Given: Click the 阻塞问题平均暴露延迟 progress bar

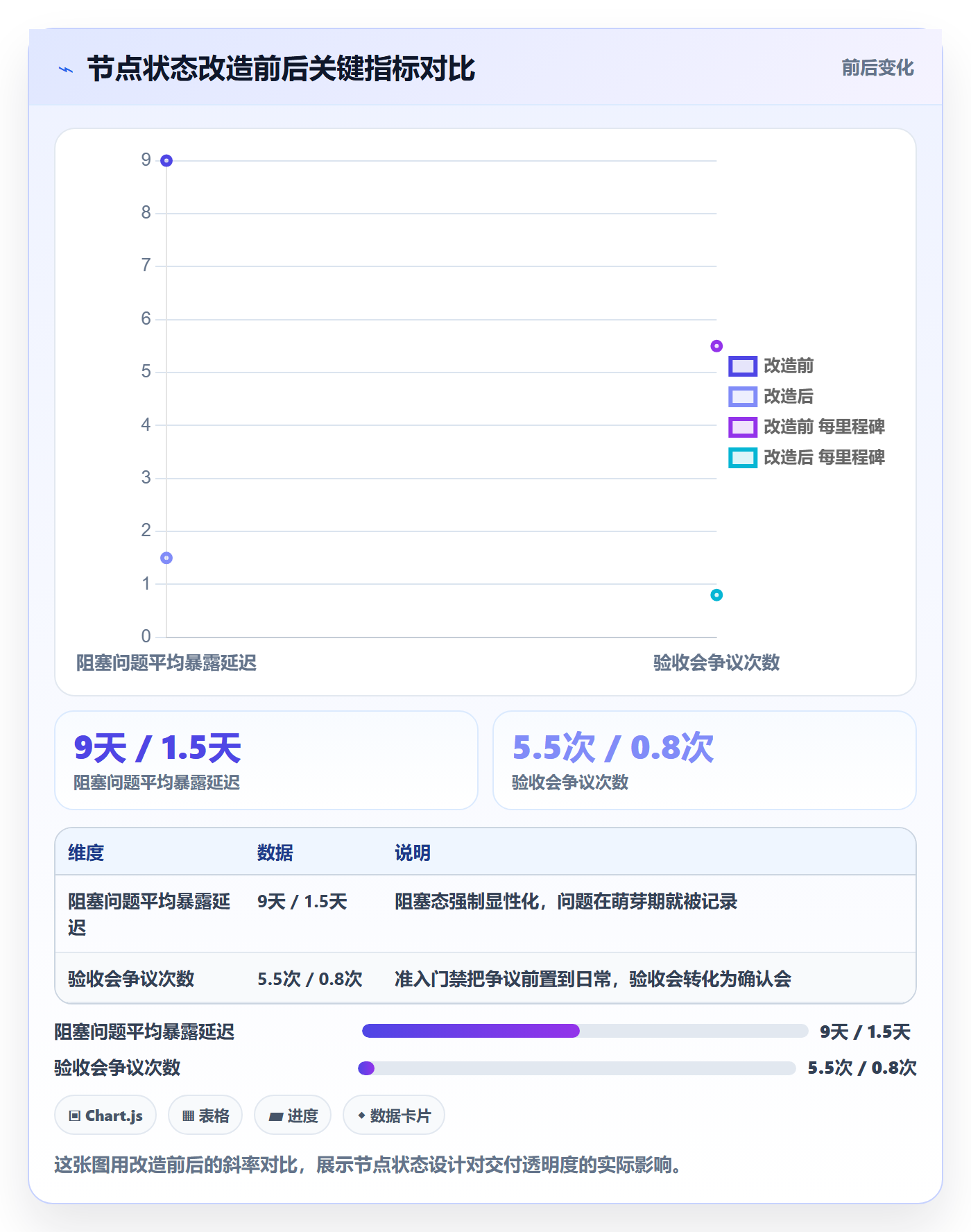Looking at the screenshot, I should tap(585, 1031).
